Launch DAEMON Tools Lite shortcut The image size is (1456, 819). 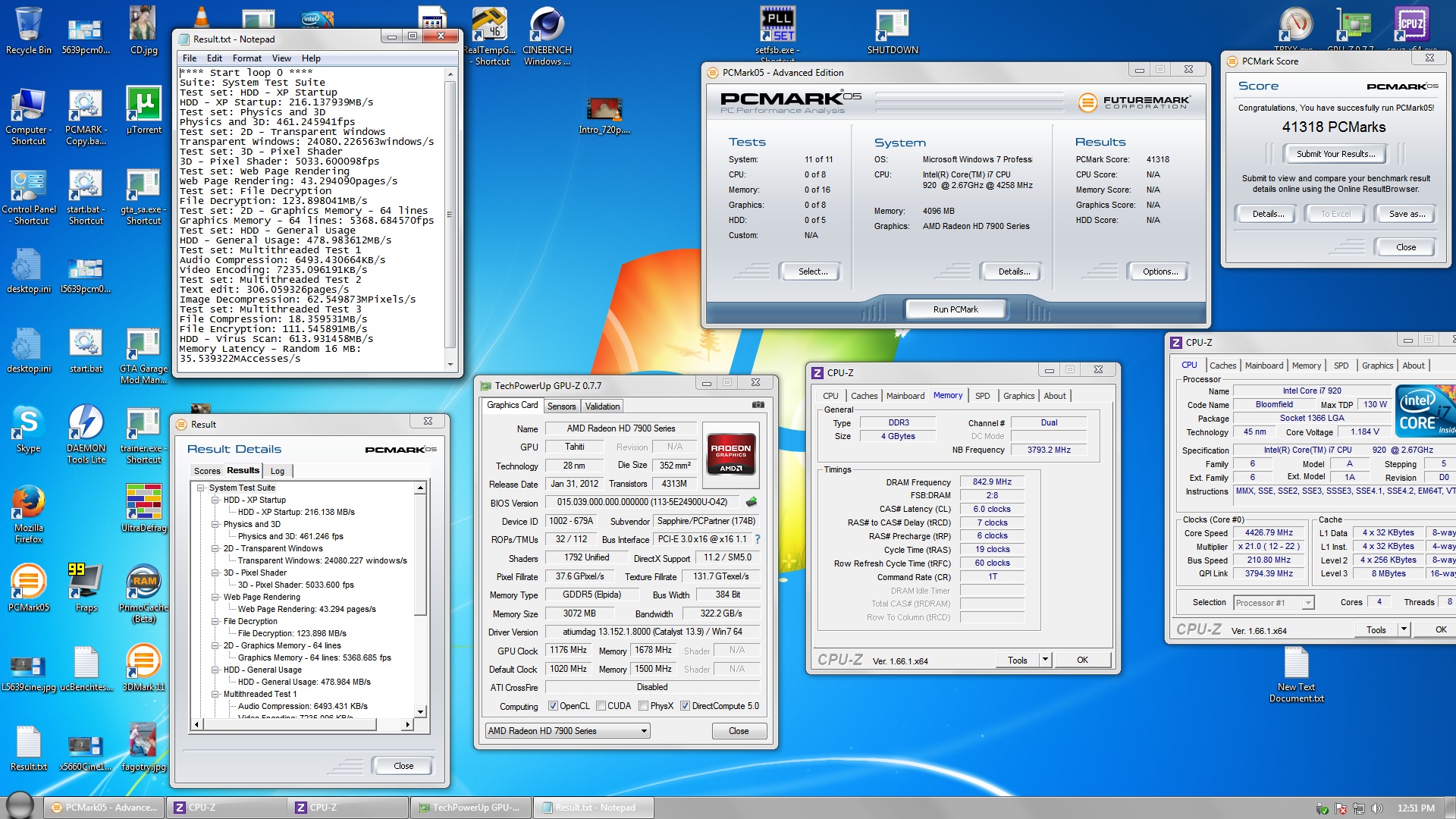86,434
